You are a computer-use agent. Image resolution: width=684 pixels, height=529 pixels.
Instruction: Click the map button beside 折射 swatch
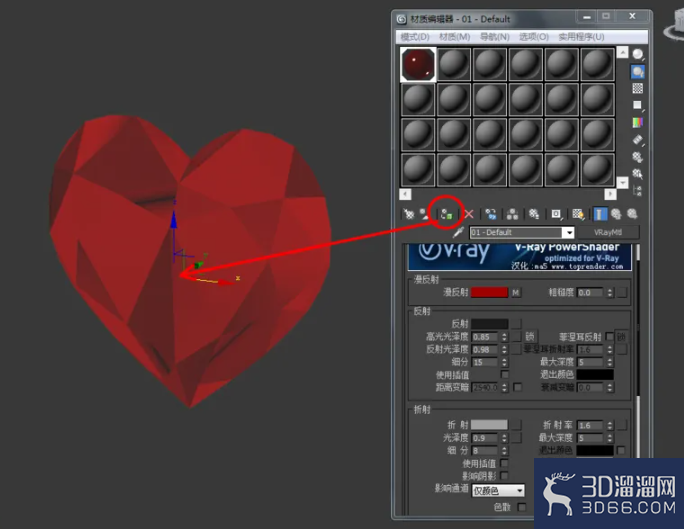[x=516, y=425]
